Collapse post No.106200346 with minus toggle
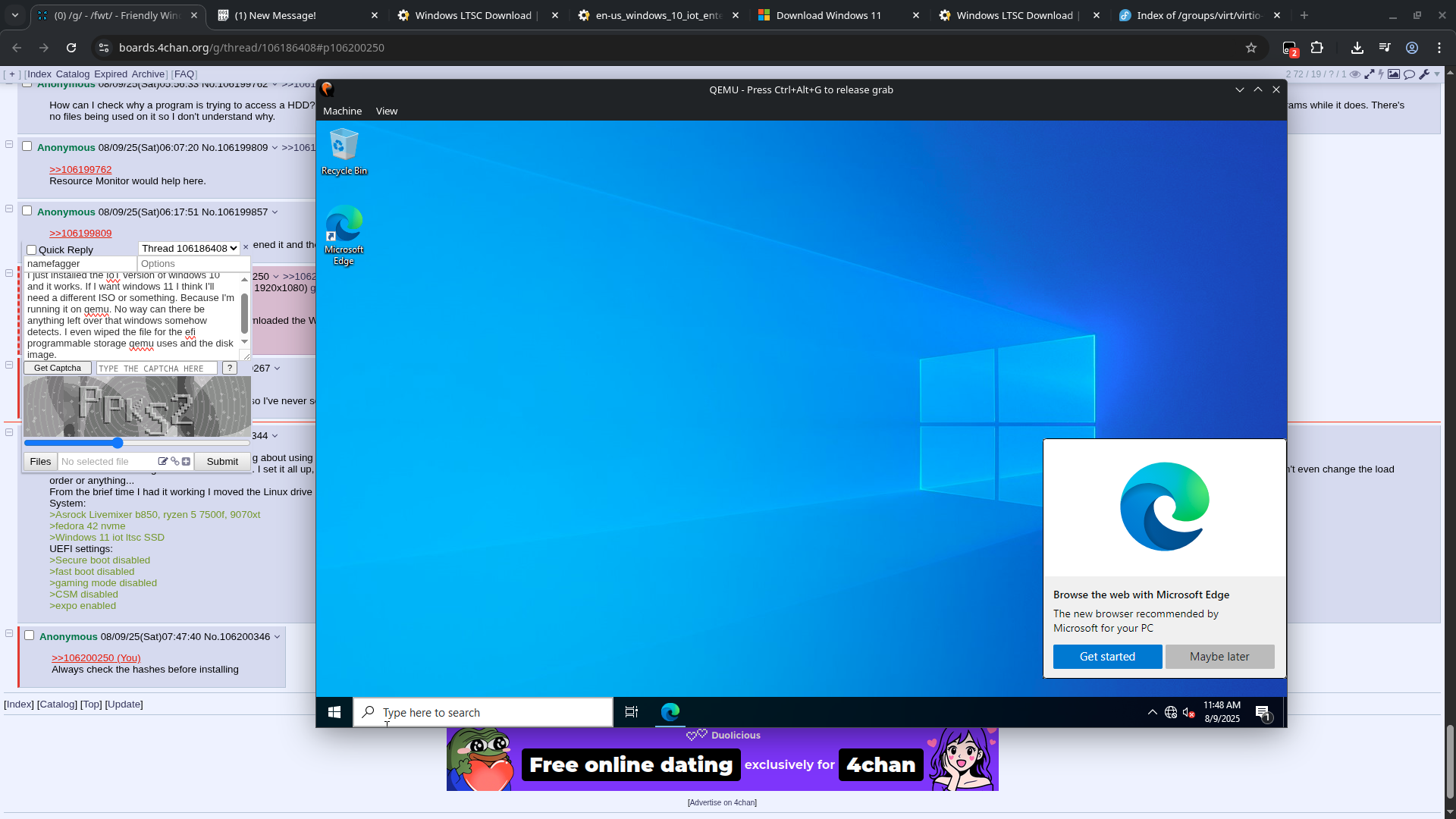1456x819 pixels. click(9, 633)
